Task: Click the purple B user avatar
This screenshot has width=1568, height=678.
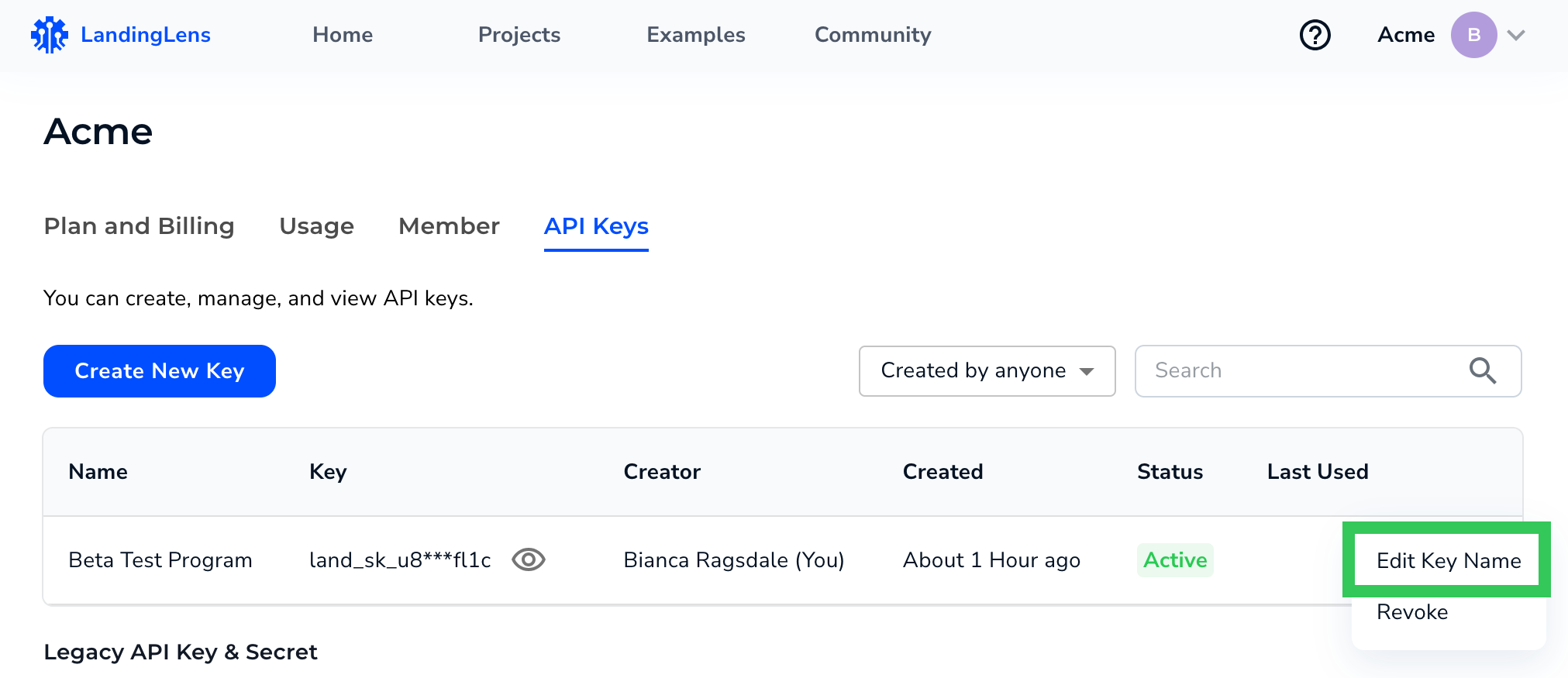Action: (x=1473, y=35)
